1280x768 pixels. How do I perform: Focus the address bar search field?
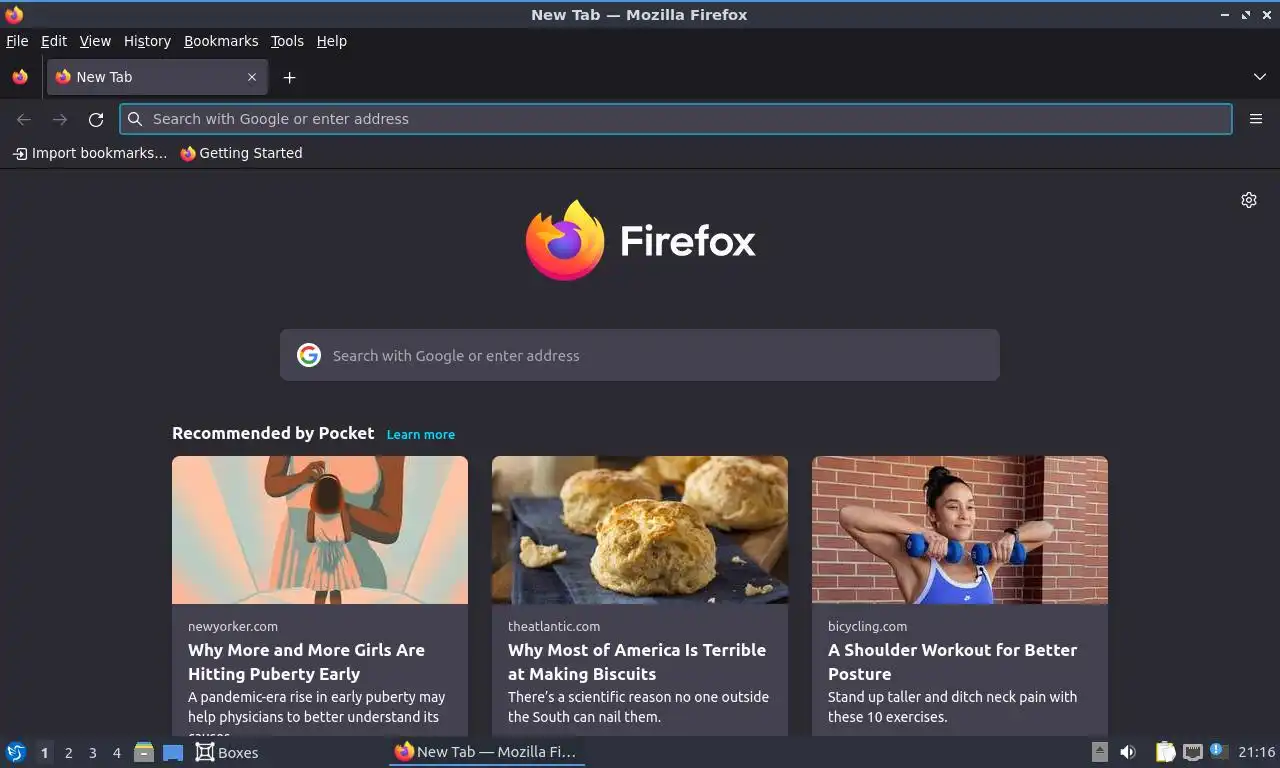click(x=676, y=119)
